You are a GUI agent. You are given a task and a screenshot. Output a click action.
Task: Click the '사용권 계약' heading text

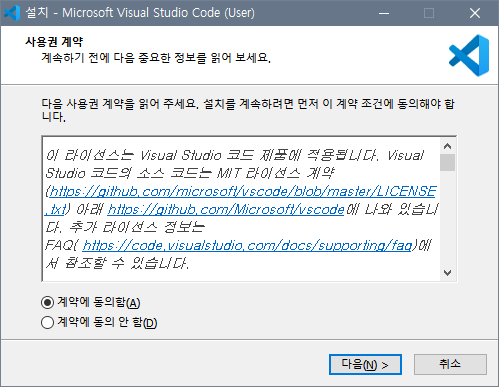(x=54, y=42)
